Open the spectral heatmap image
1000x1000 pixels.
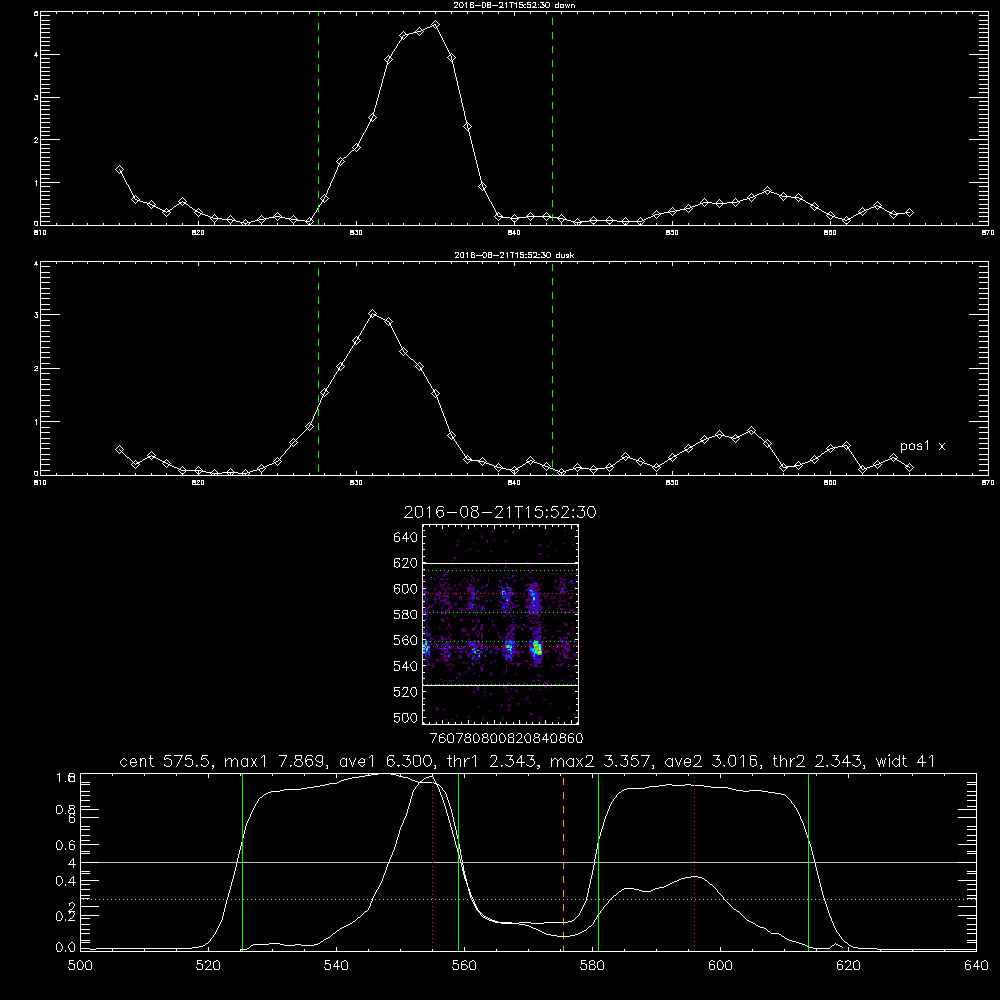(500, 624)
